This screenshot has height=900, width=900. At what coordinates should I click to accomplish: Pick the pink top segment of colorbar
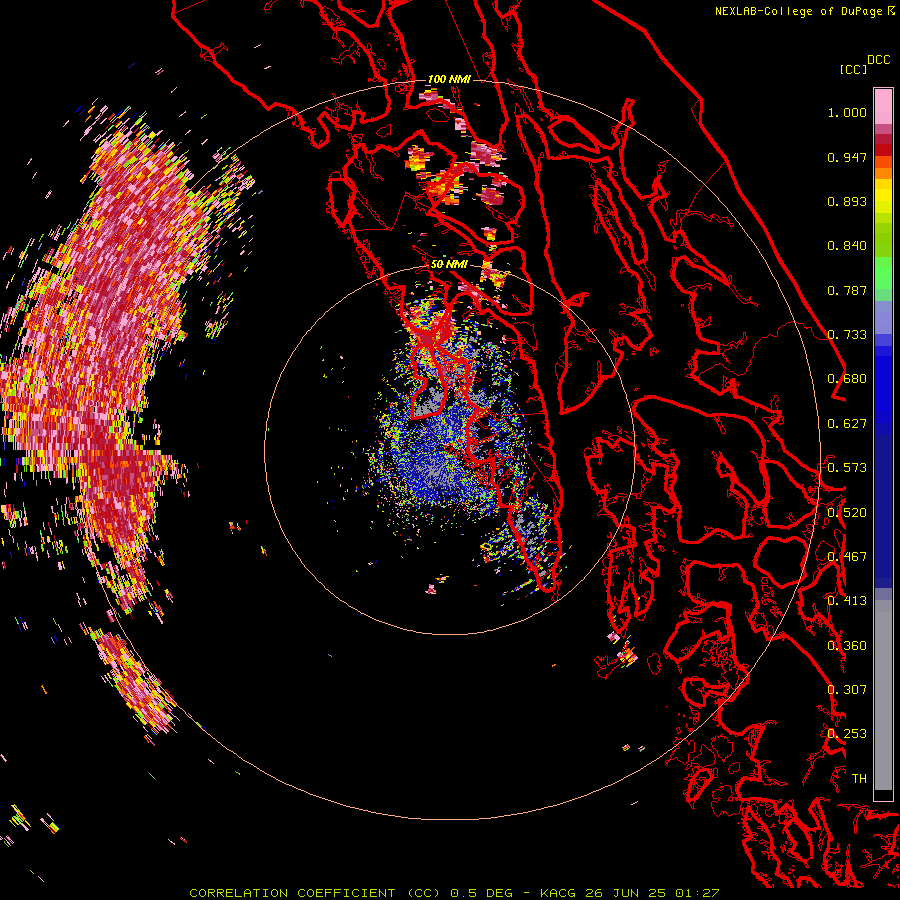coord(883,106)
